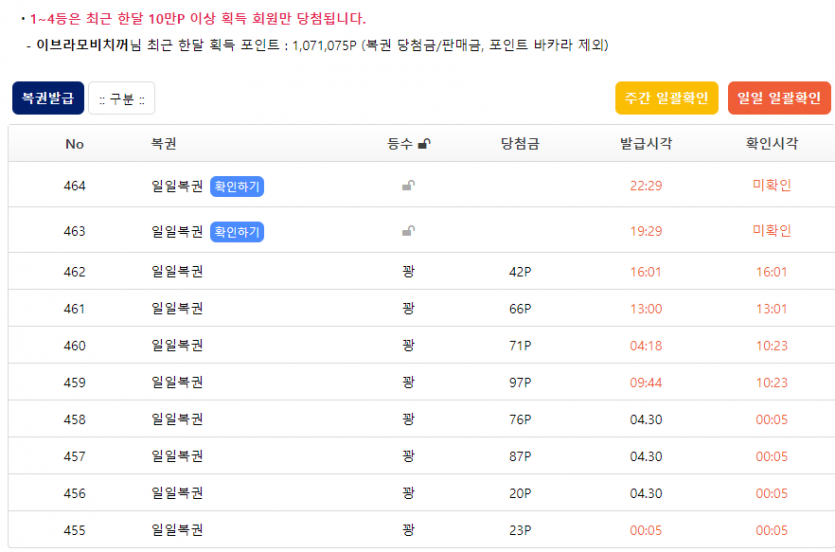Viewport: 835px width, 552px height.
Task: Click the 복권 column header
Action: [x=164, y=144]
